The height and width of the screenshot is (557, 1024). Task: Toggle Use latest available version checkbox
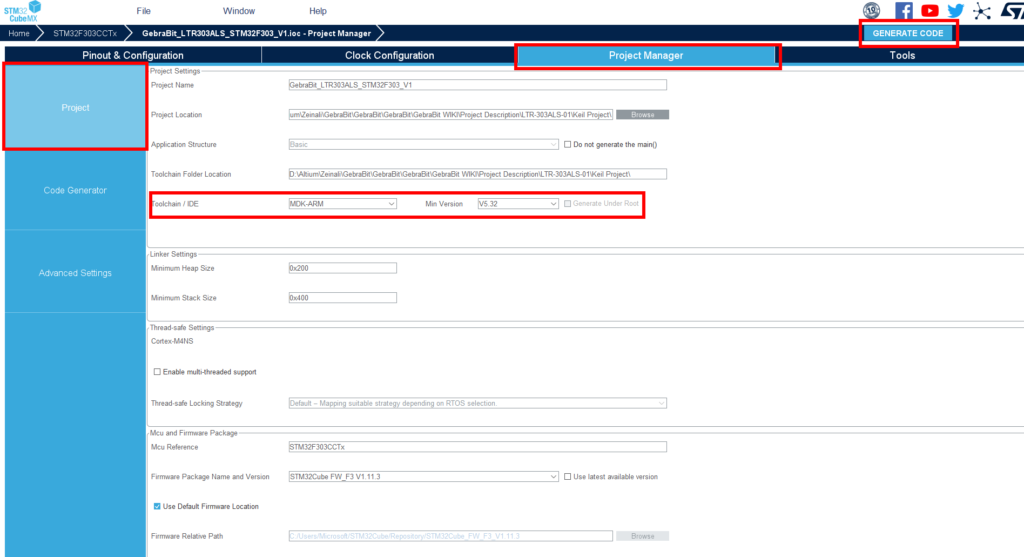tap(568, 477)
